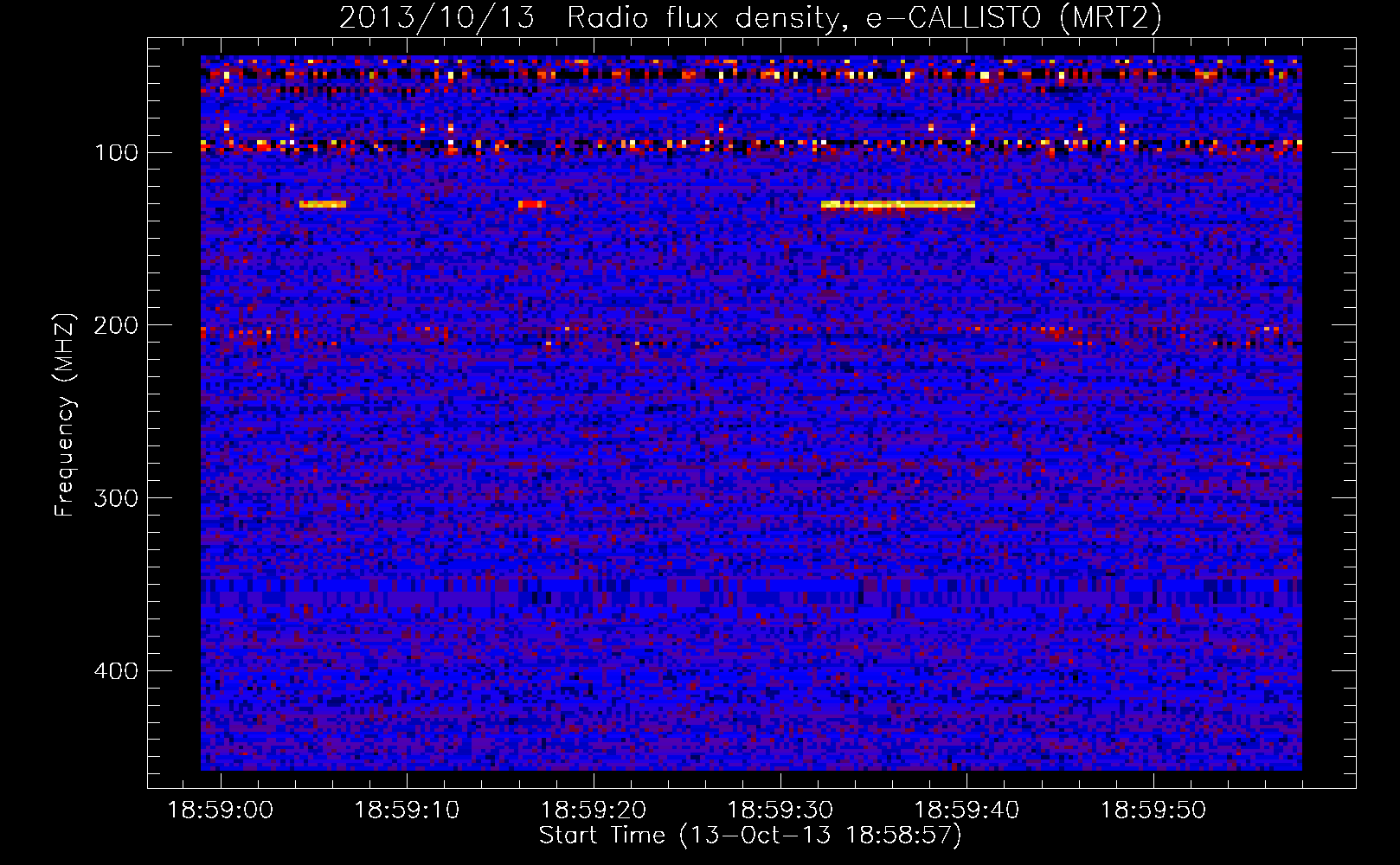Click the 18:59:10 time tick label
1400x865 pixels.
[407, 811]
